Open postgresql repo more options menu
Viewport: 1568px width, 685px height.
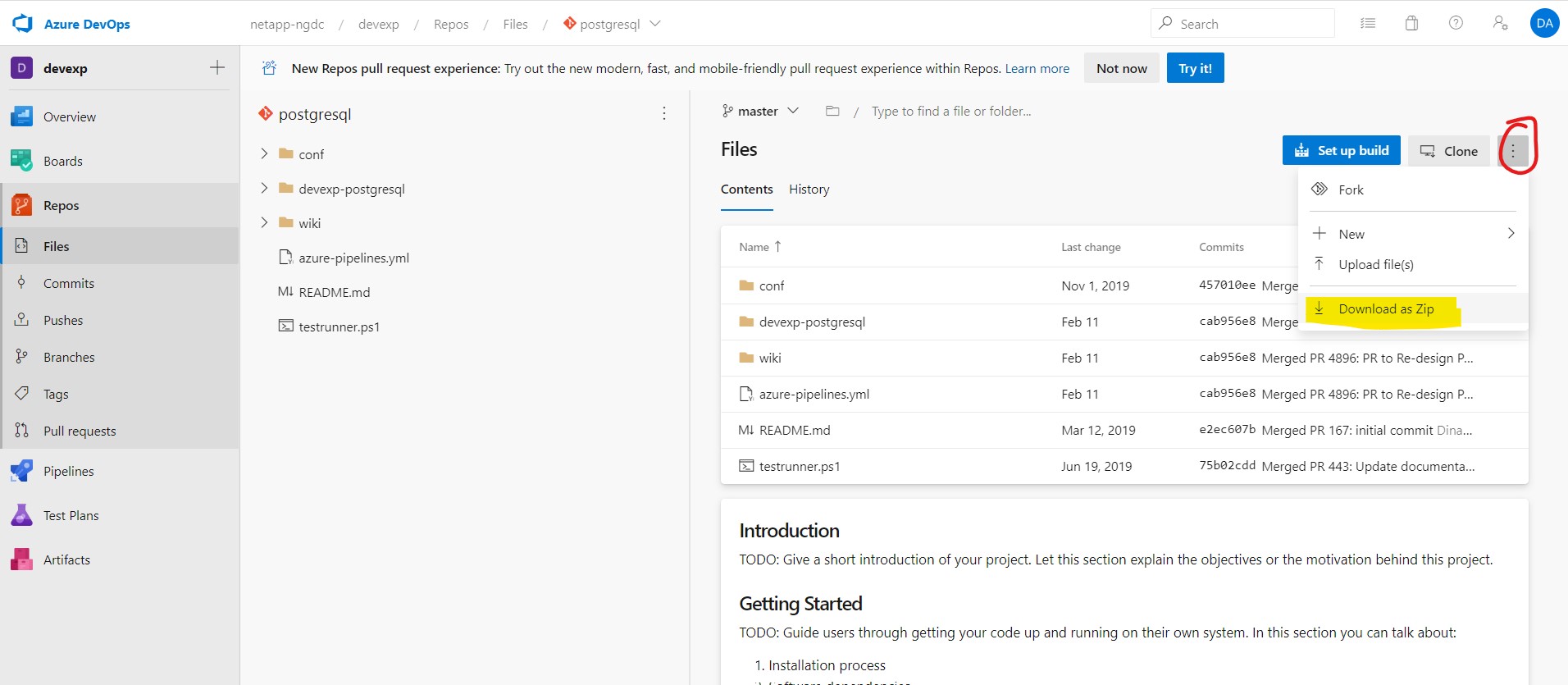click(x=664, y=114)
